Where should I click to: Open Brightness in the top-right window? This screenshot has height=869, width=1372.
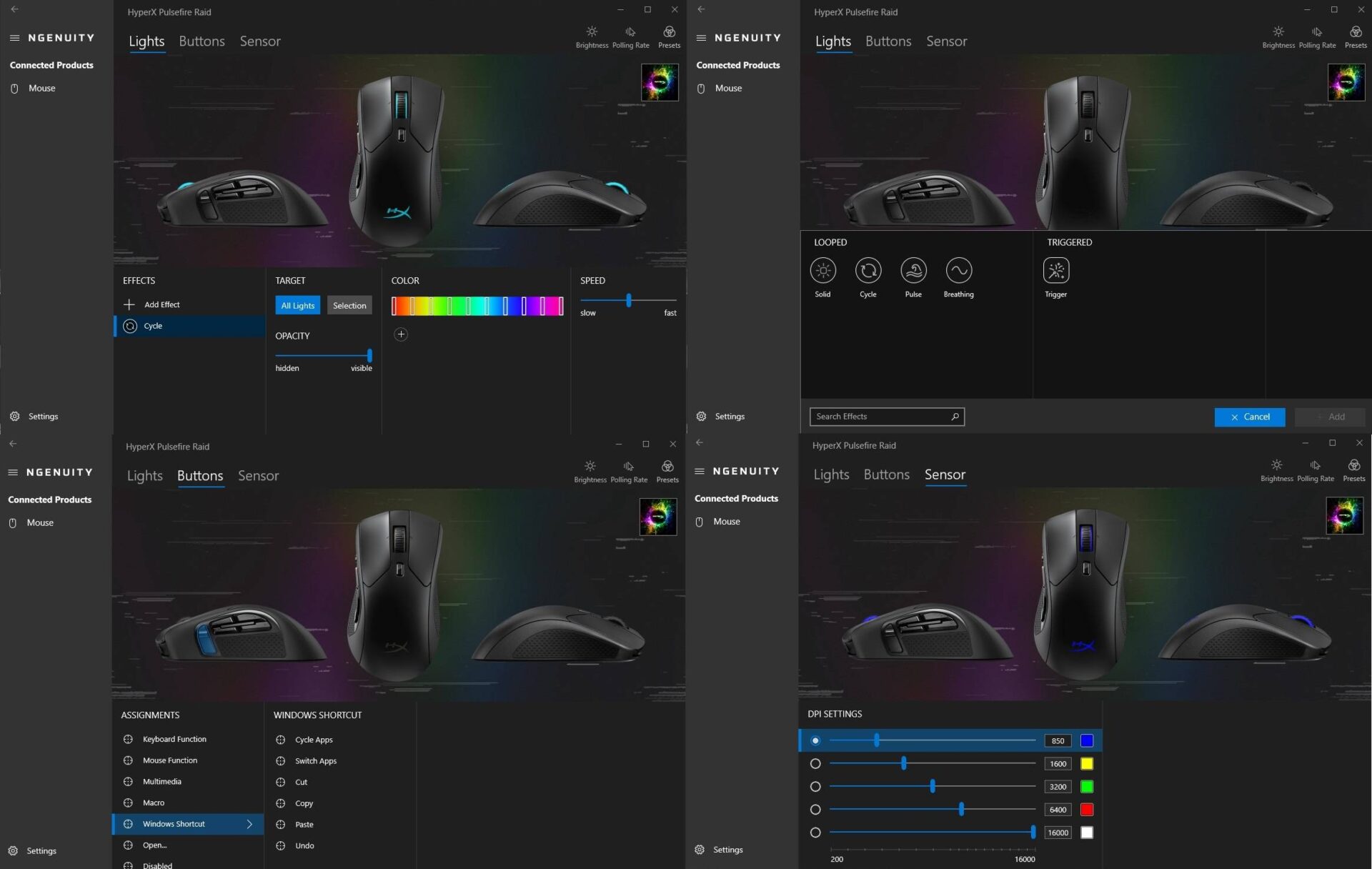pyautogui.click(x=1278, y=37)
